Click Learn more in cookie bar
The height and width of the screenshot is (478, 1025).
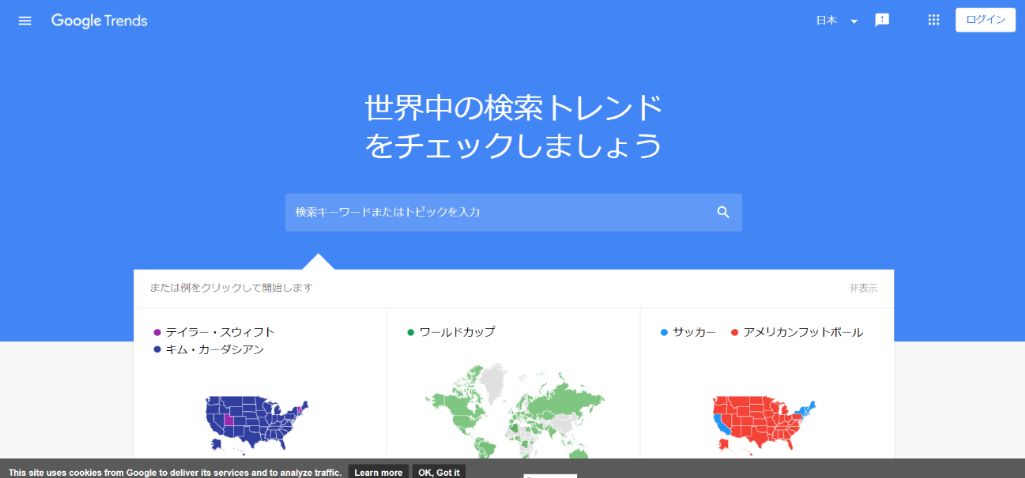[378, 473]
